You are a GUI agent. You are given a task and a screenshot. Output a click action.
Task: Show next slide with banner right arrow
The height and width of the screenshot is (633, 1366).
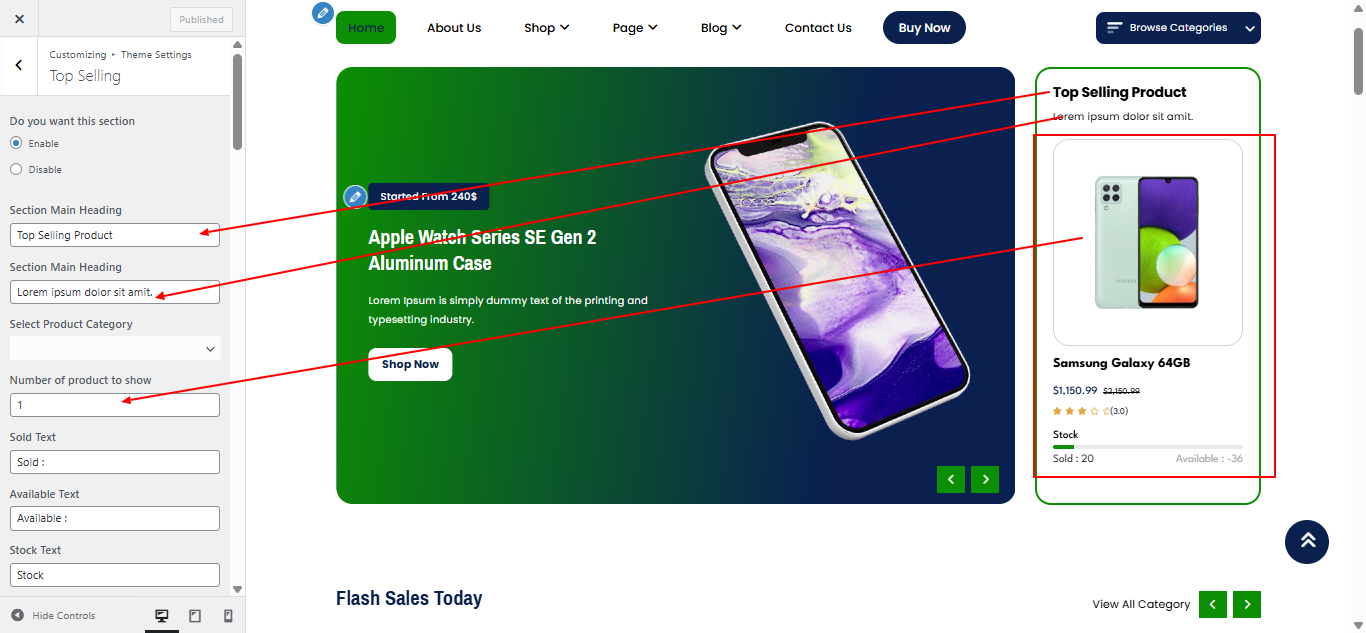pyautogui.click(x=985, y=479)
